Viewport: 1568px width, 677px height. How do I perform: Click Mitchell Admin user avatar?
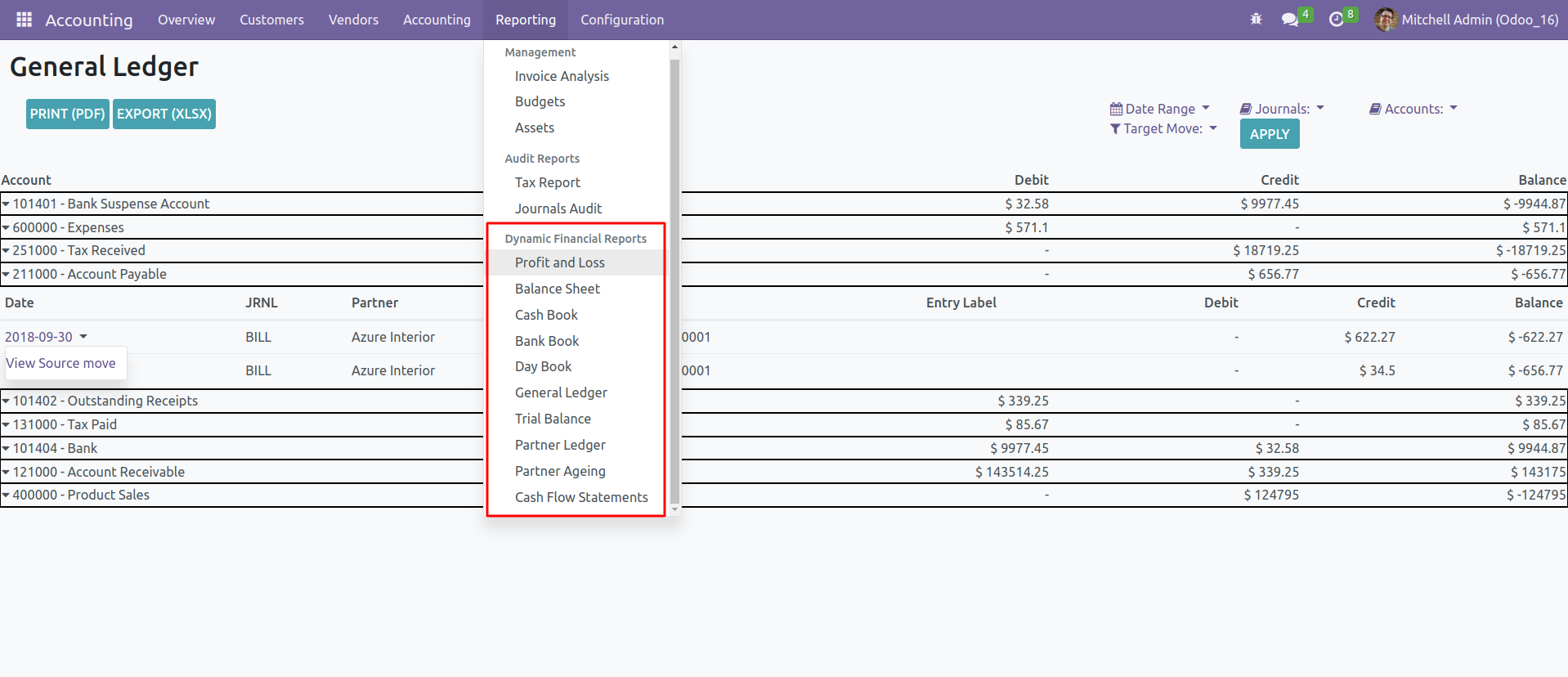click(1385, 20)
